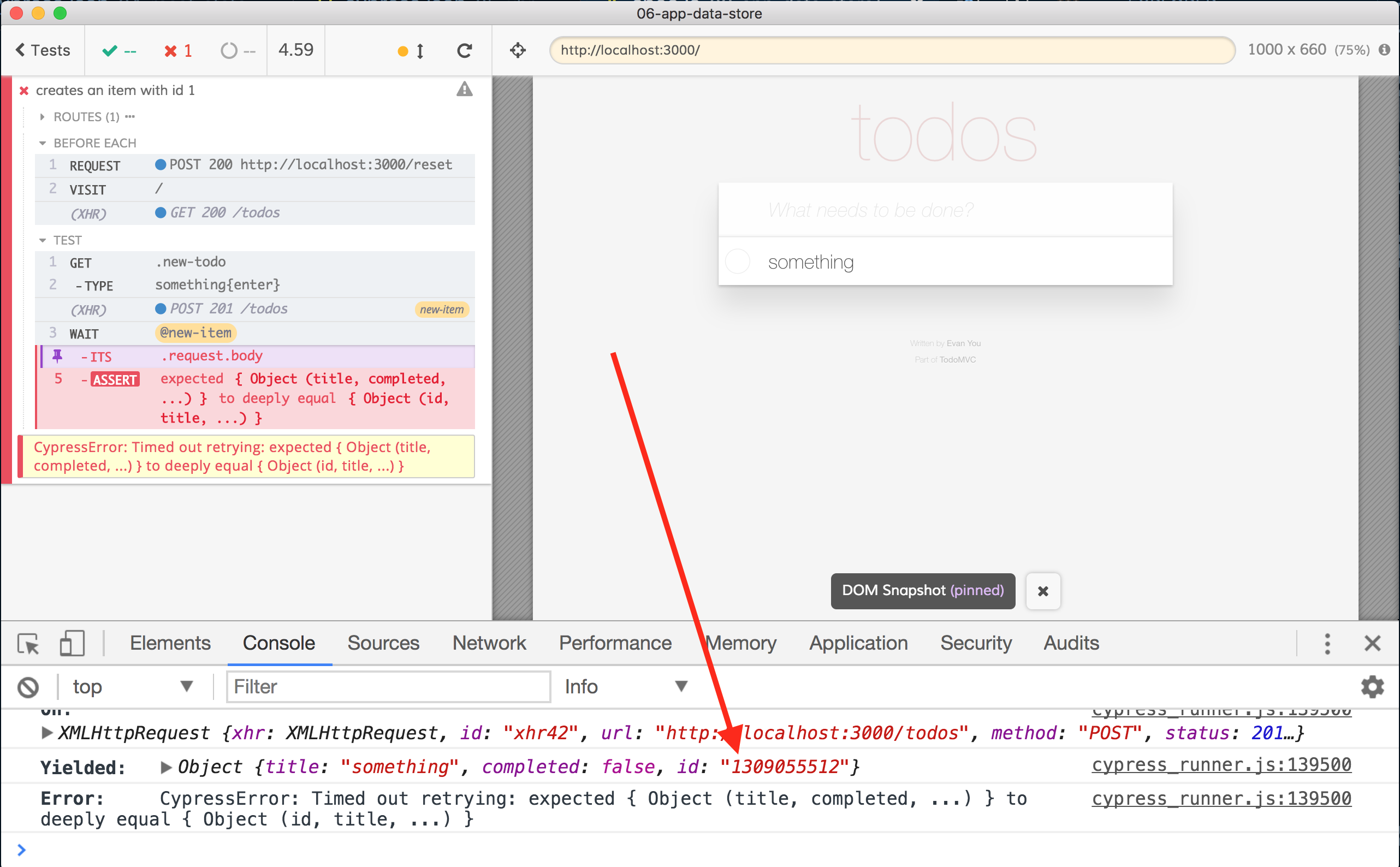Screen dimensions: 1400x867
Task: Switch to the Sources tab
Action: [x=383, y=643]
